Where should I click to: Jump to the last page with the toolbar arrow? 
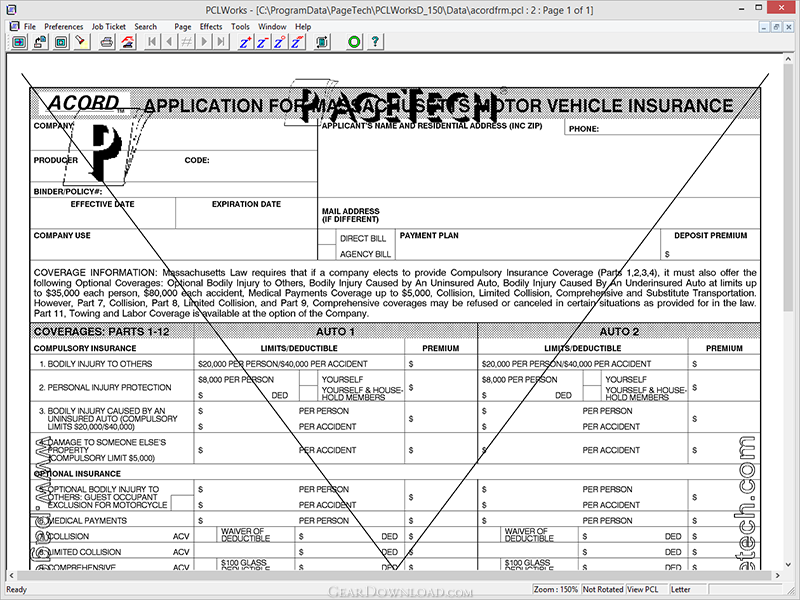click(x=221, y=42)
